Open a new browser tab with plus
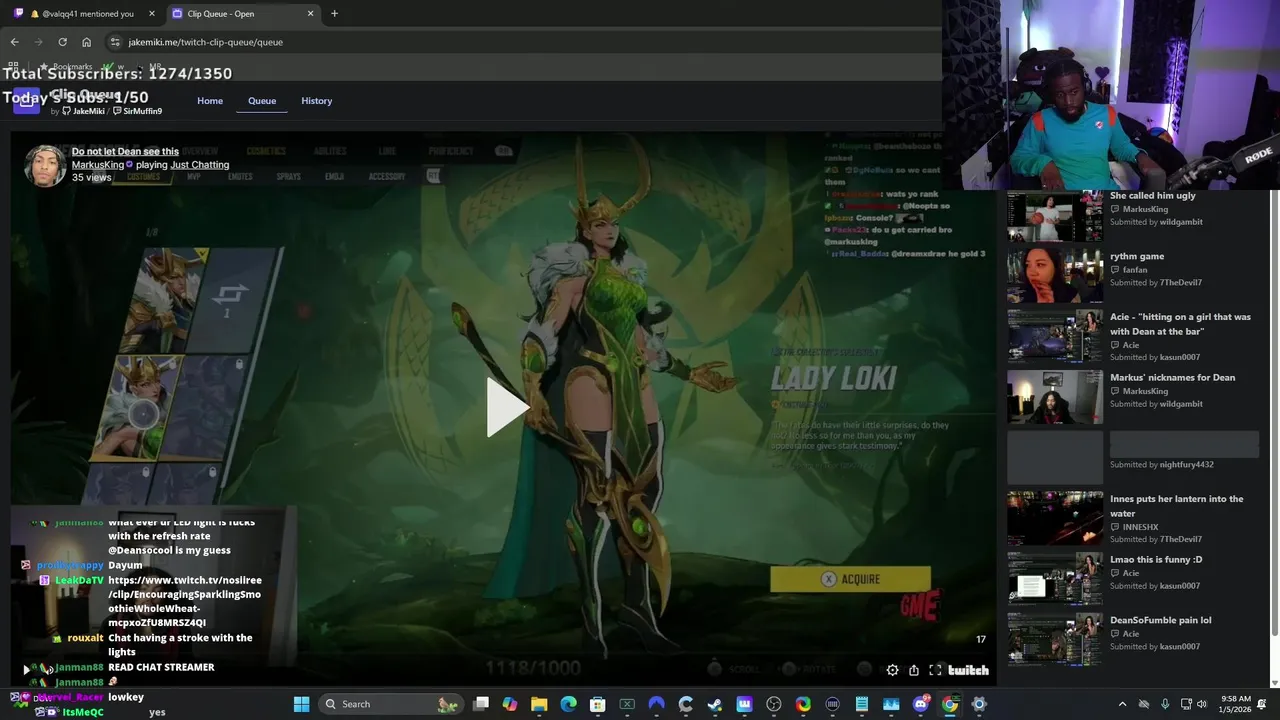Viewport: 1280px width, 720px height. 334,14
